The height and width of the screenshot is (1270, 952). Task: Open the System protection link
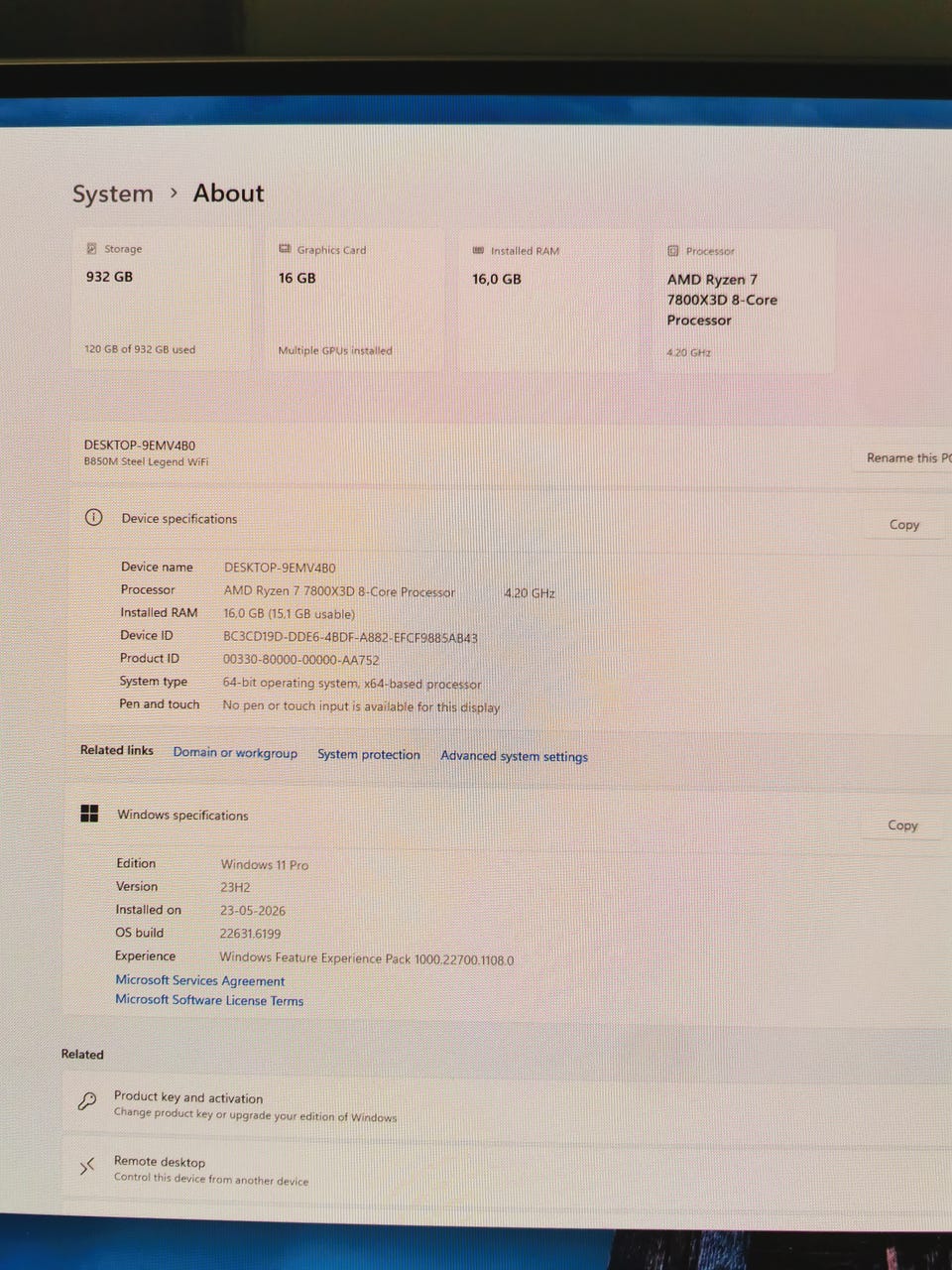(x=369, y=754)
